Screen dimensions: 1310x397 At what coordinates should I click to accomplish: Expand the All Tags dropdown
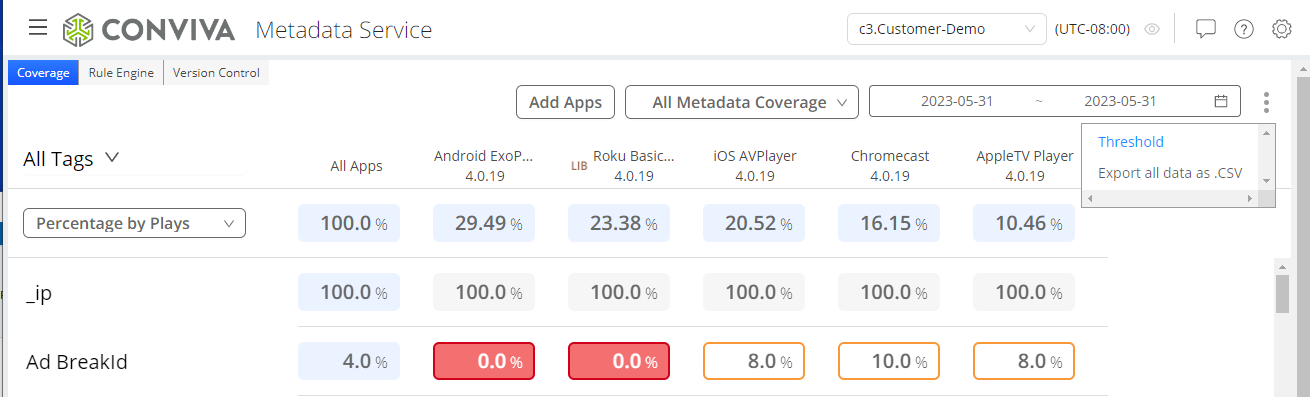pyautogui.click(x=71, y=158)
